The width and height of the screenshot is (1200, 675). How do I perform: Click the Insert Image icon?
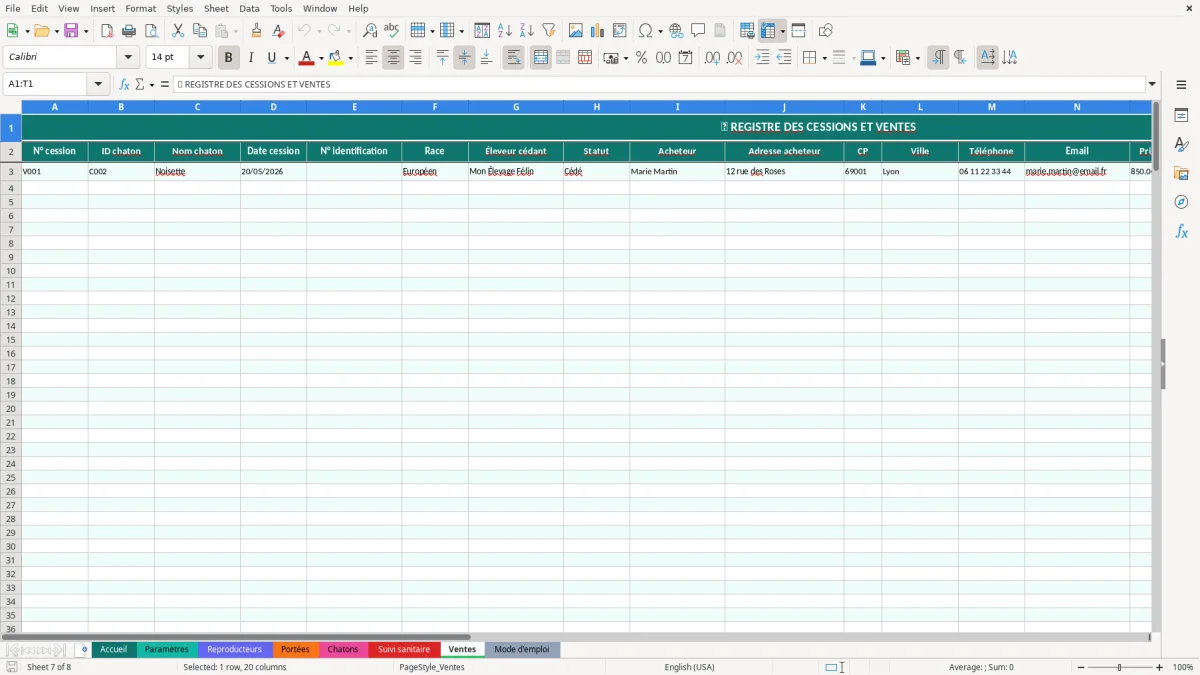click(x=576, y=31)
